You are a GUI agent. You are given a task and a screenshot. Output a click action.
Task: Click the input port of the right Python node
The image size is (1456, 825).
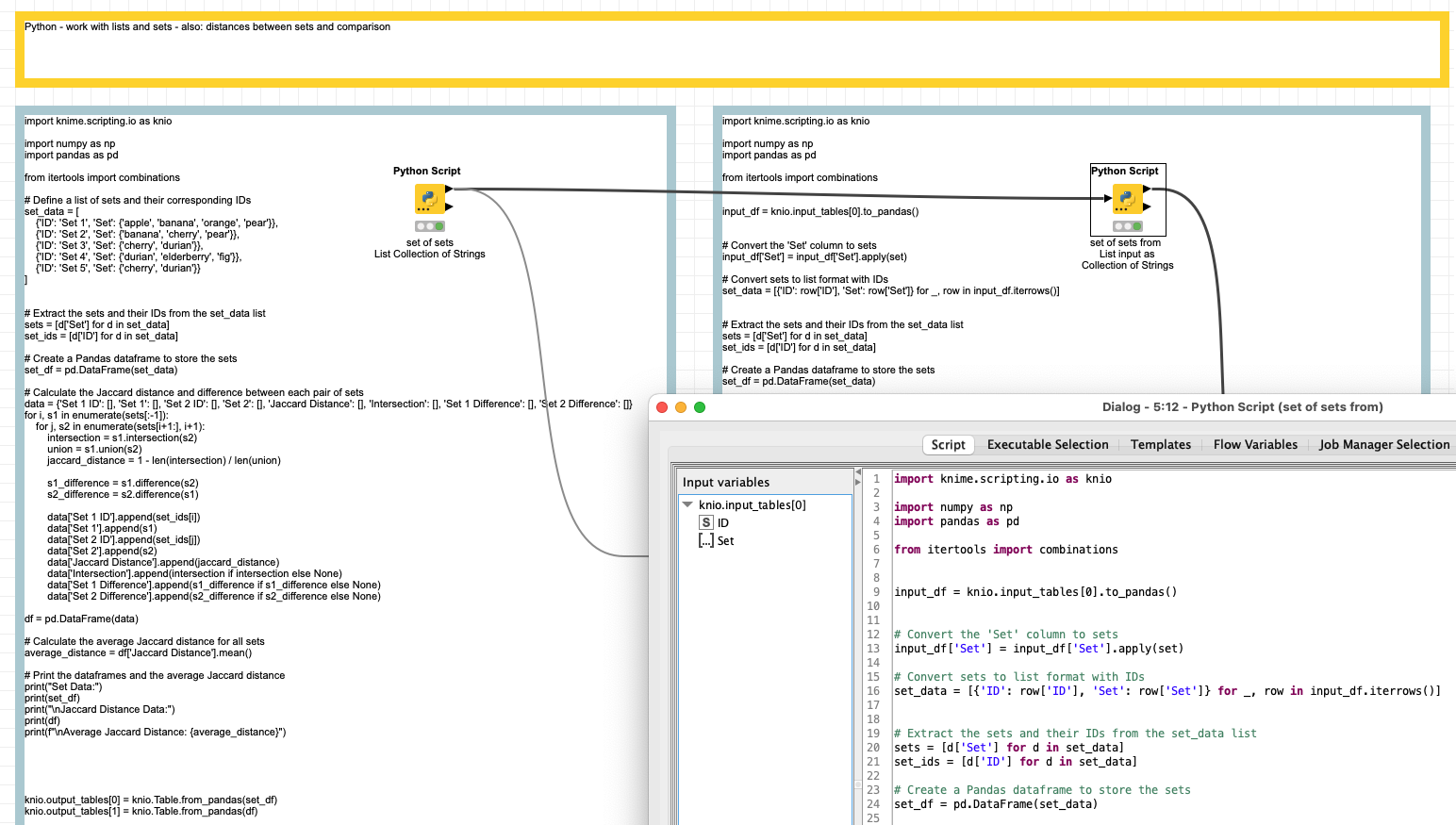[x=1107, y=198]
